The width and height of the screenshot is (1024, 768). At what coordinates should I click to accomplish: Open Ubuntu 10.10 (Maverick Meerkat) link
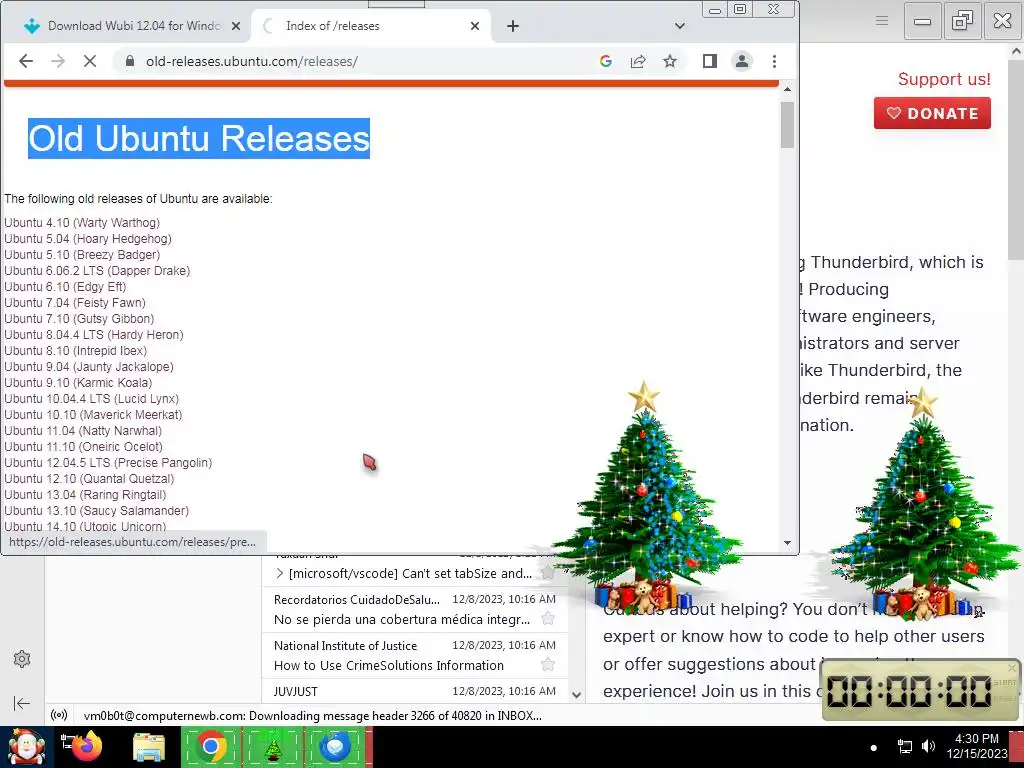pyautogui.click(x=93, y=415)
